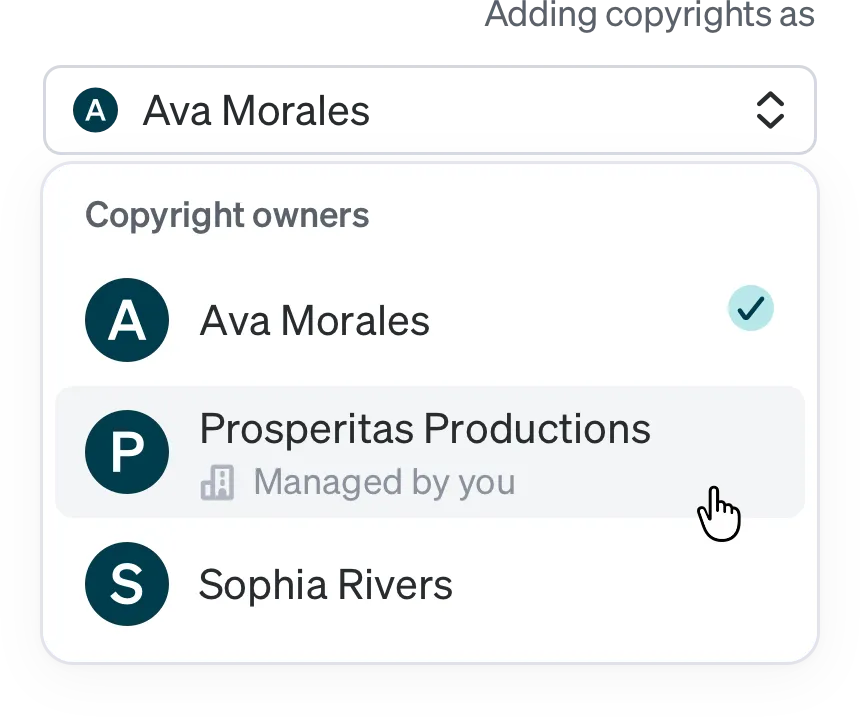Click the Copyright owners section heading
Viewport: 860px width, 717px height.
[227, 215]
